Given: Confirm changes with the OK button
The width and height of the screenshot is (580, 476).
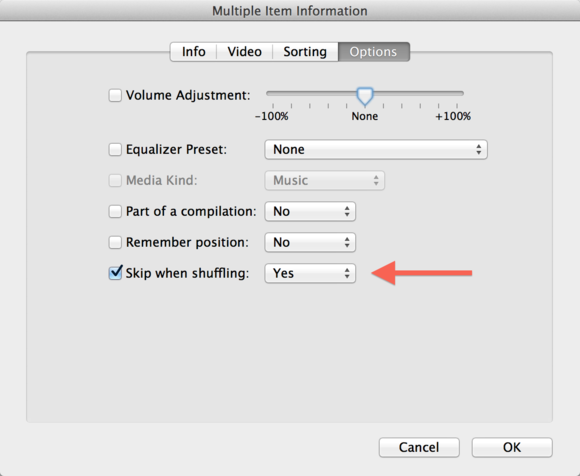Looking at the screenshot, I should click(x=512, y=447).
